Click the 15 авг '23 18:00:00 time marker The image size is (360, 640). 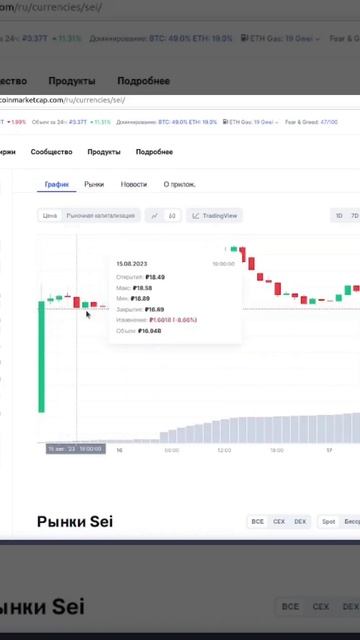tap(76, 449)
